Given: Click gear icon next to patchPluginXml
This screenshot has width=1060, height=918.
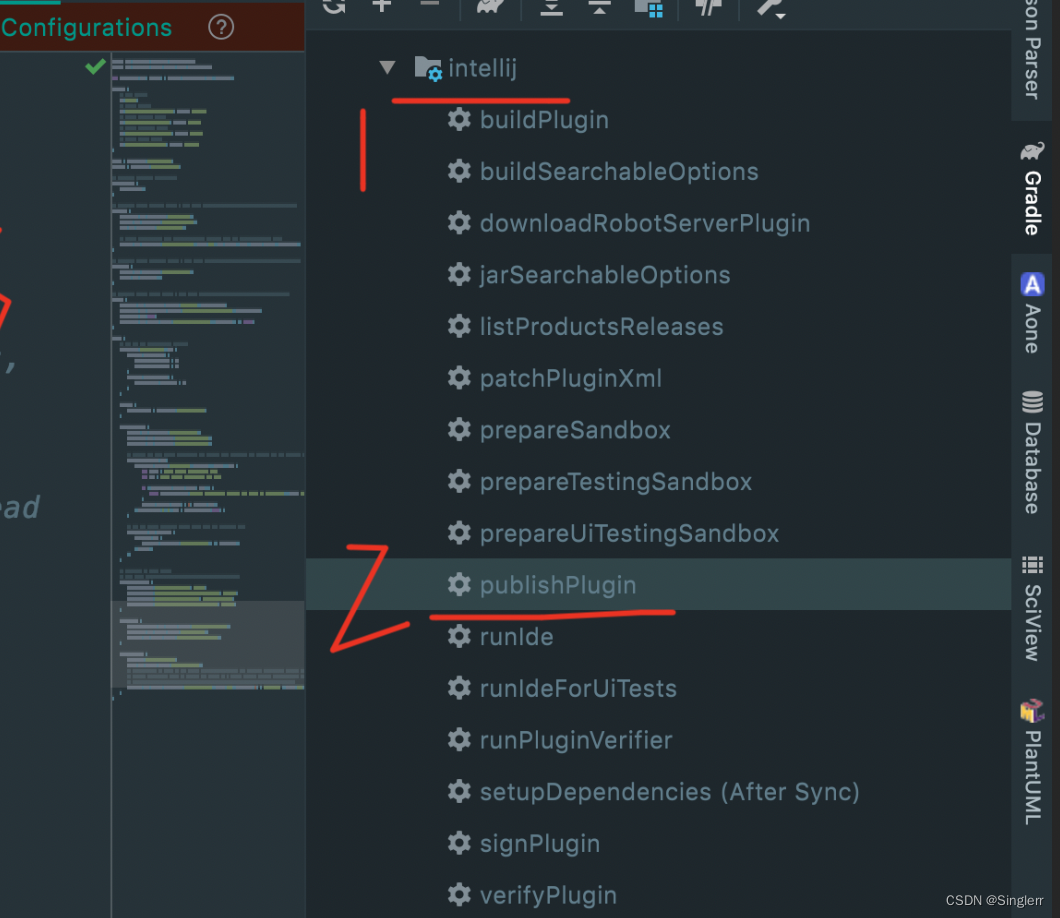Looking at the screenshot, I should click(x=459, y=378).
